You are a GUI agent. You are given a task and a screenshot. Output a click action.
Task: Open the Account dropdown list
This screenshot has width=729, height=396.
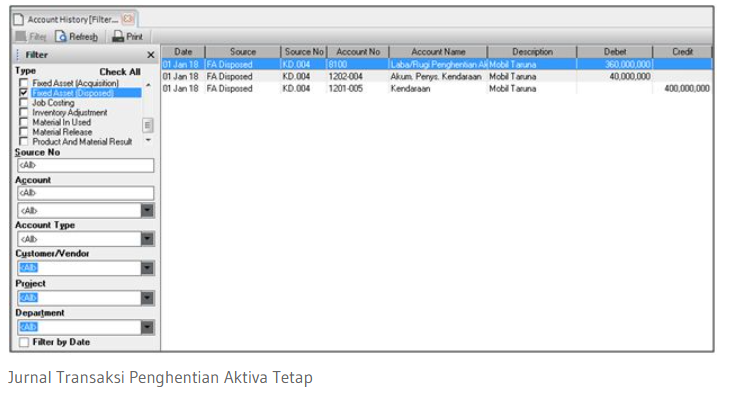(147, 211)
